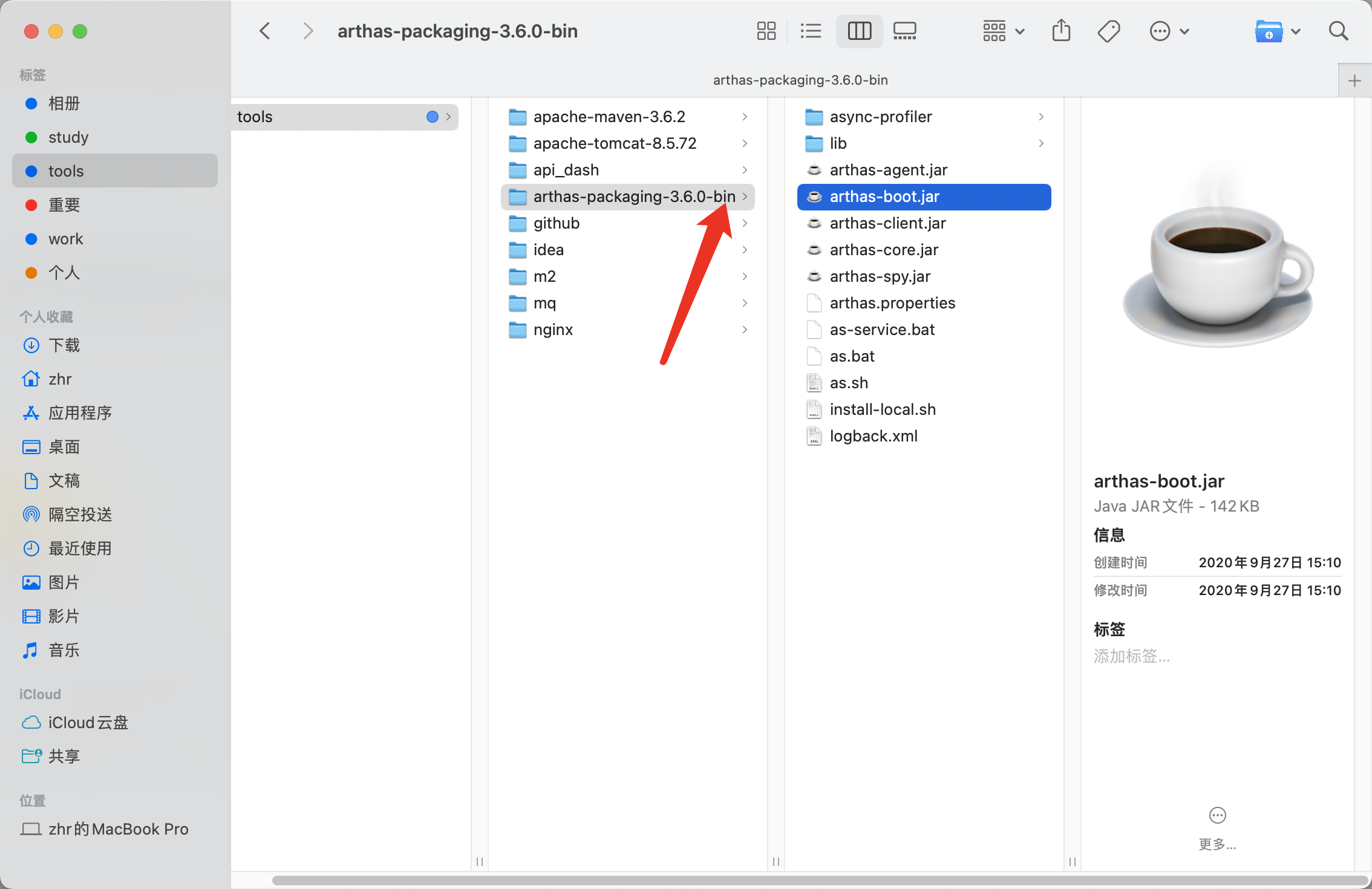
Task: Open 应用程序 in the sidebar
Action: (x=80, y=413)
